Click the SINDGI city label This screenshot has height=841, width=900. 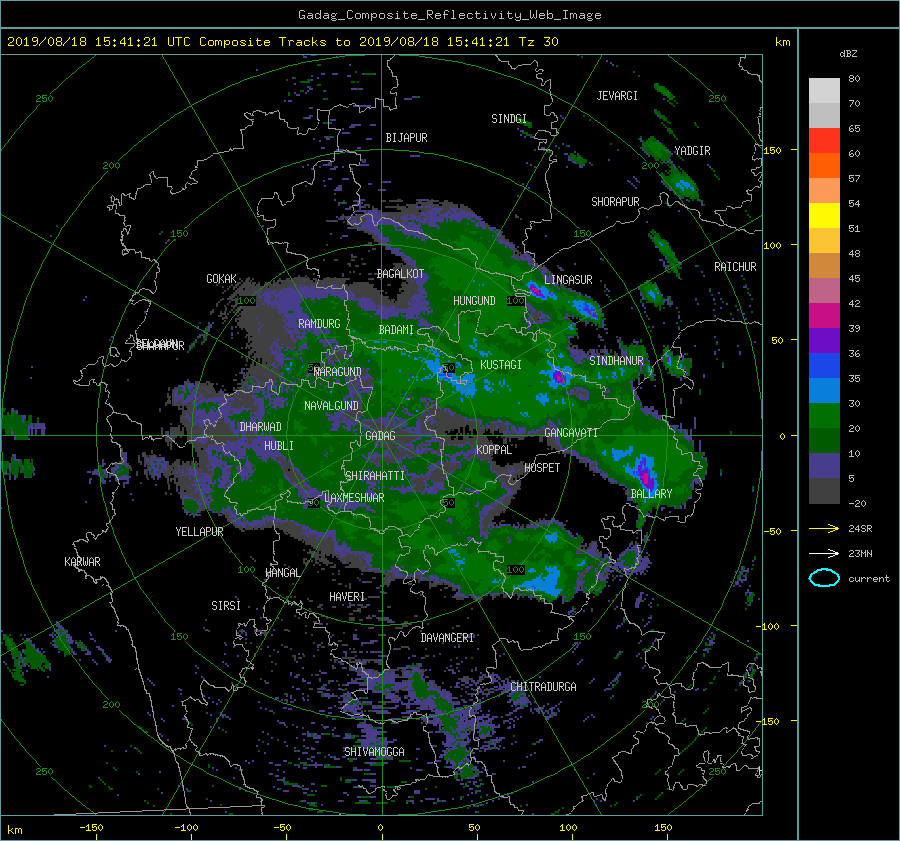tap(509, 119)
